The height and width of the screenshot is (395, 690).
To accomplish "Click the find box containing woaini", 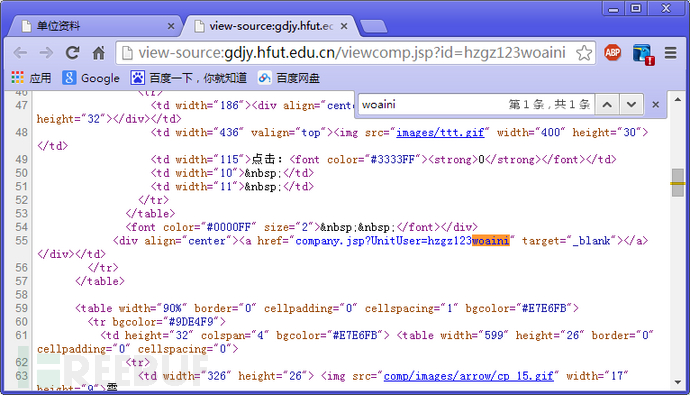I will [x=431, y=105].
